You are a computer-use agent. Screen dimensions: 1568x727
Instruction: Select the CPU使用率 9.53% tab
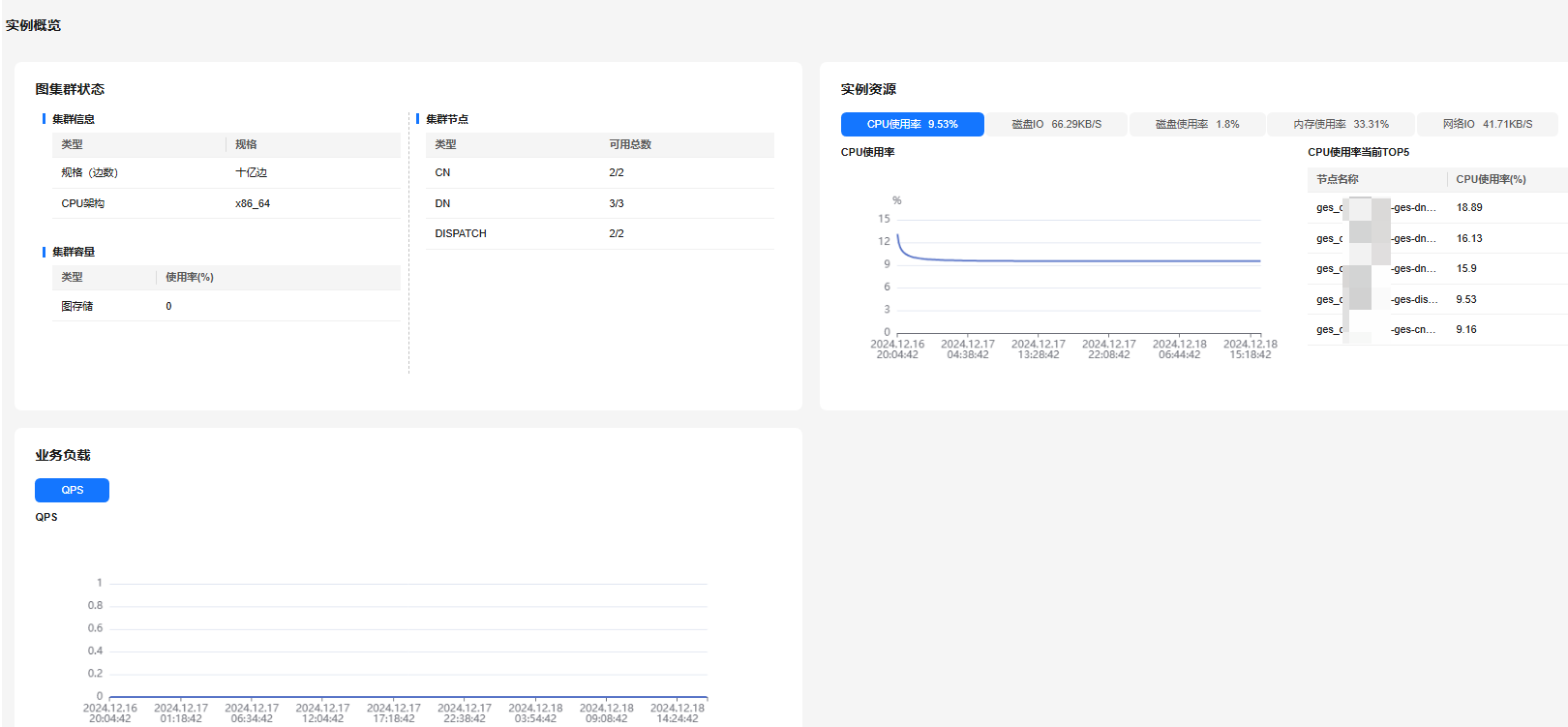pyautogui.click(x=912, y=124)
